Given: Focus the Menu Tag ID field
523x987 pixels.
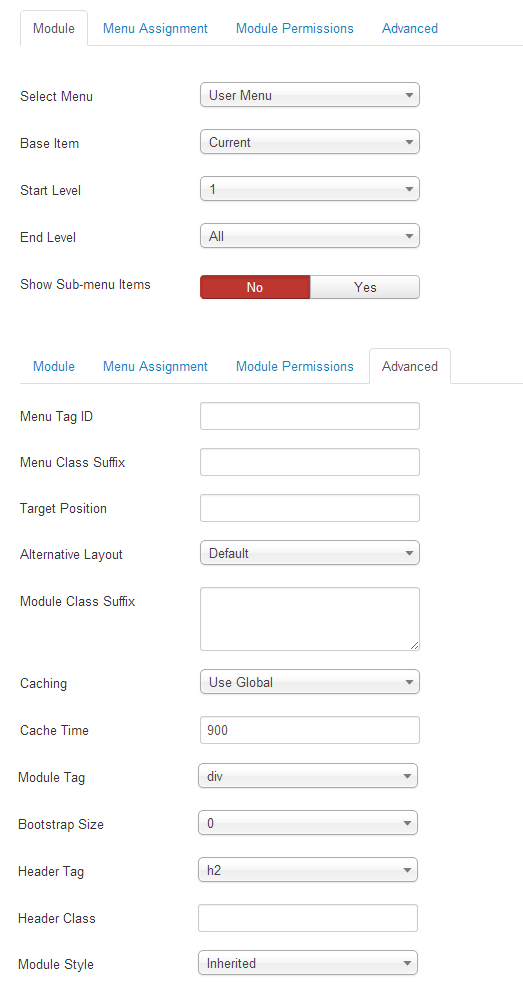Looking at the screenshot, I should 310,416.
